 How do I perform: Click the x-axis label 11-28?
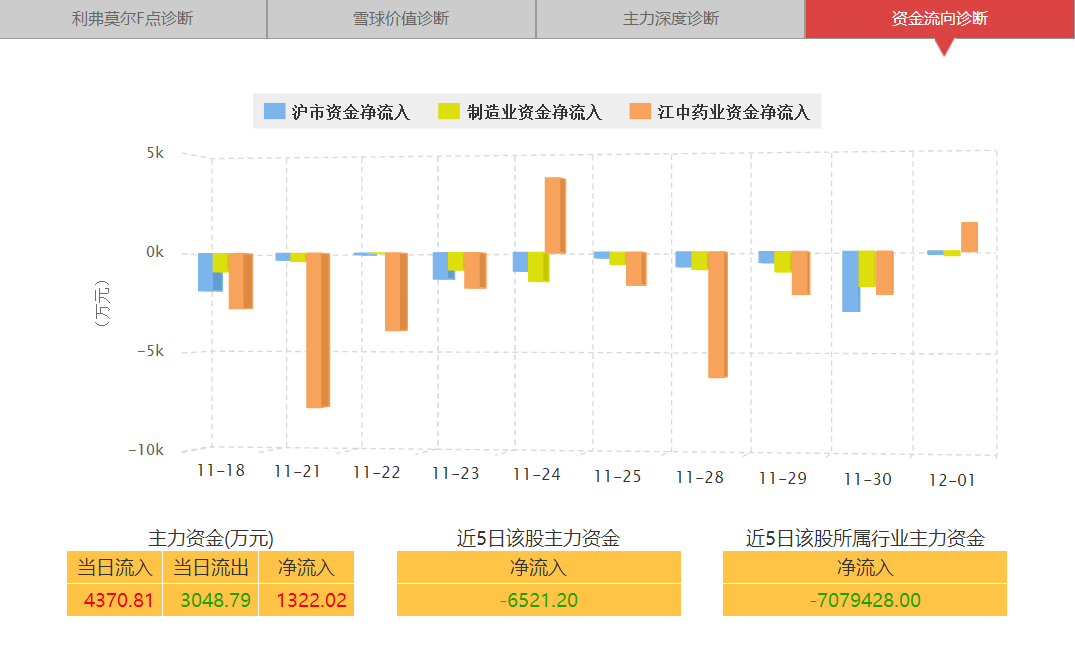tap(700, 477)
